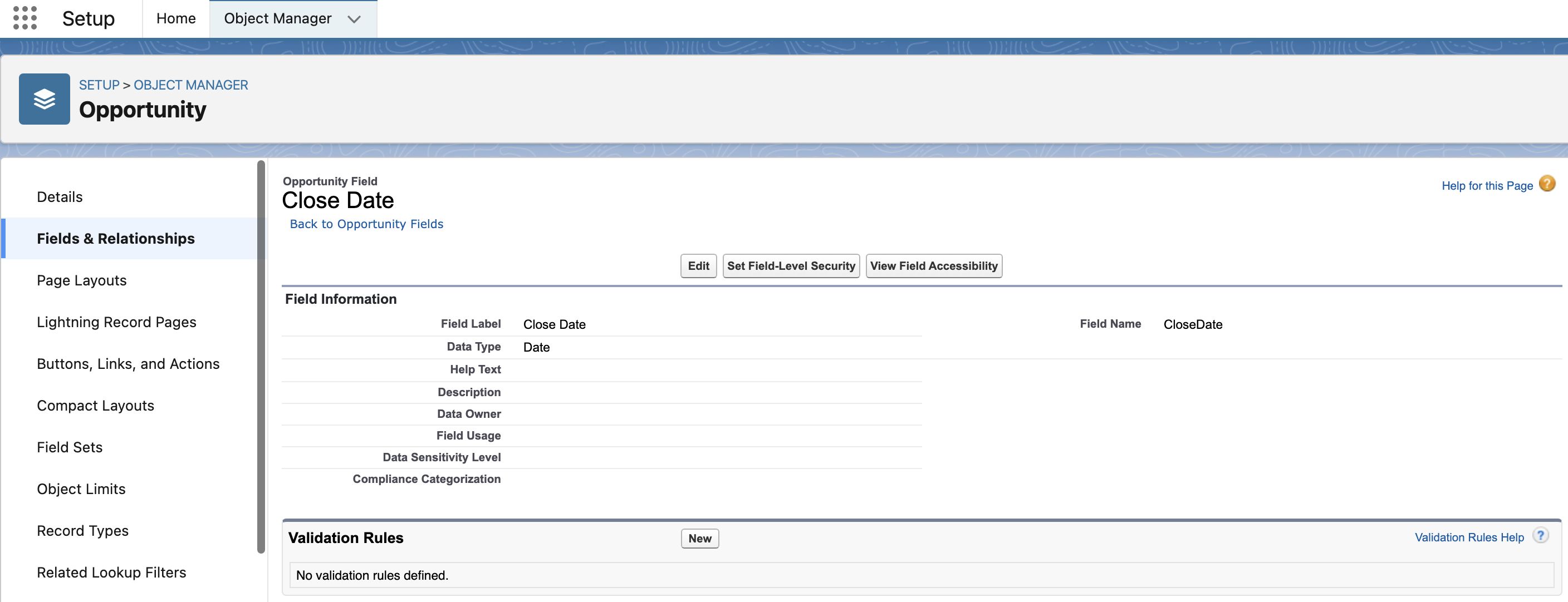Image resolution: width=1568 pixels, height=602 pixels.
Task: Click the Help for this Page question icon
Action: click(x=1547, y=184)
